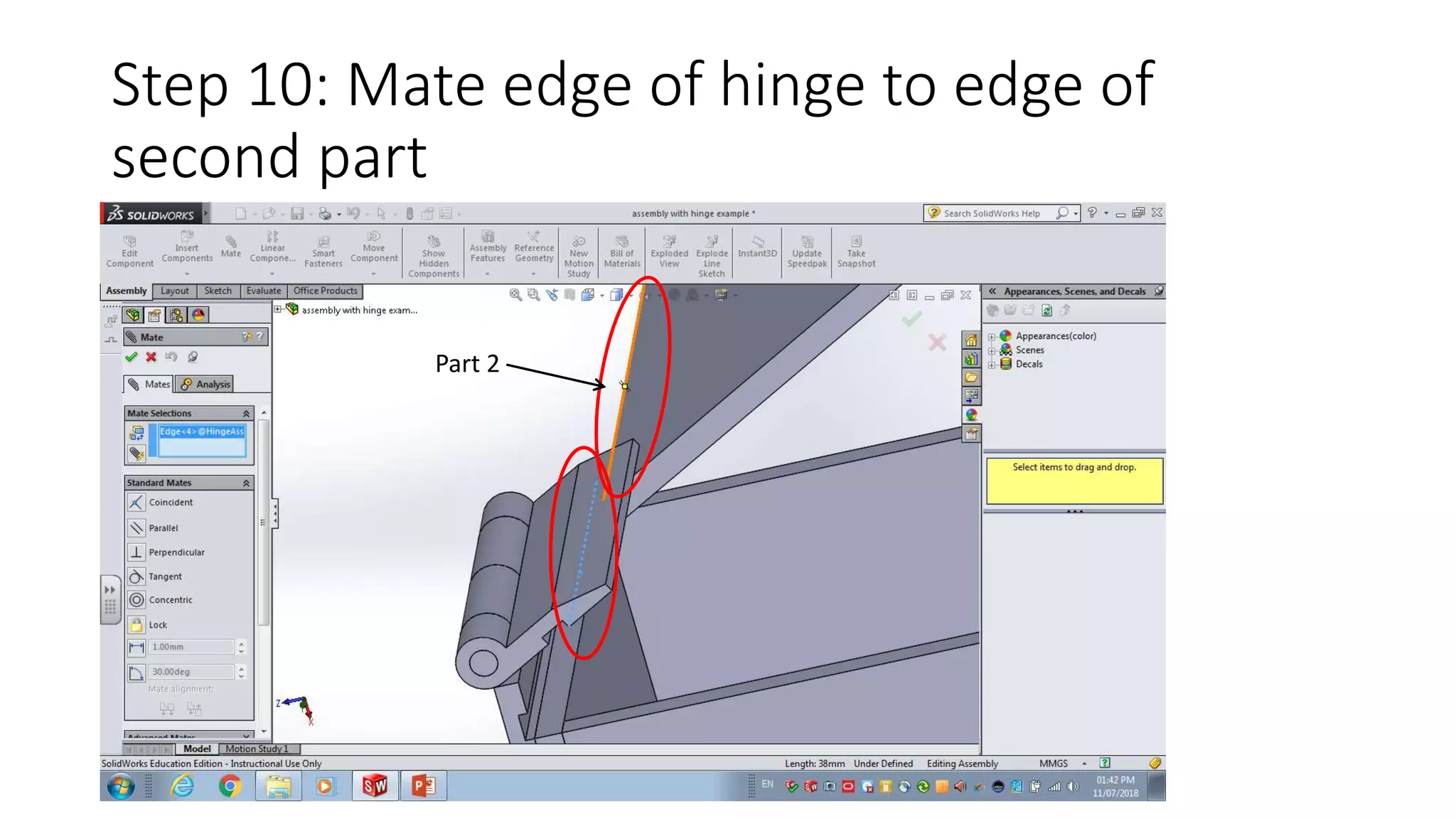
Task: Expand the assembly with hinge exam... tree
Action: coord(278,309)
